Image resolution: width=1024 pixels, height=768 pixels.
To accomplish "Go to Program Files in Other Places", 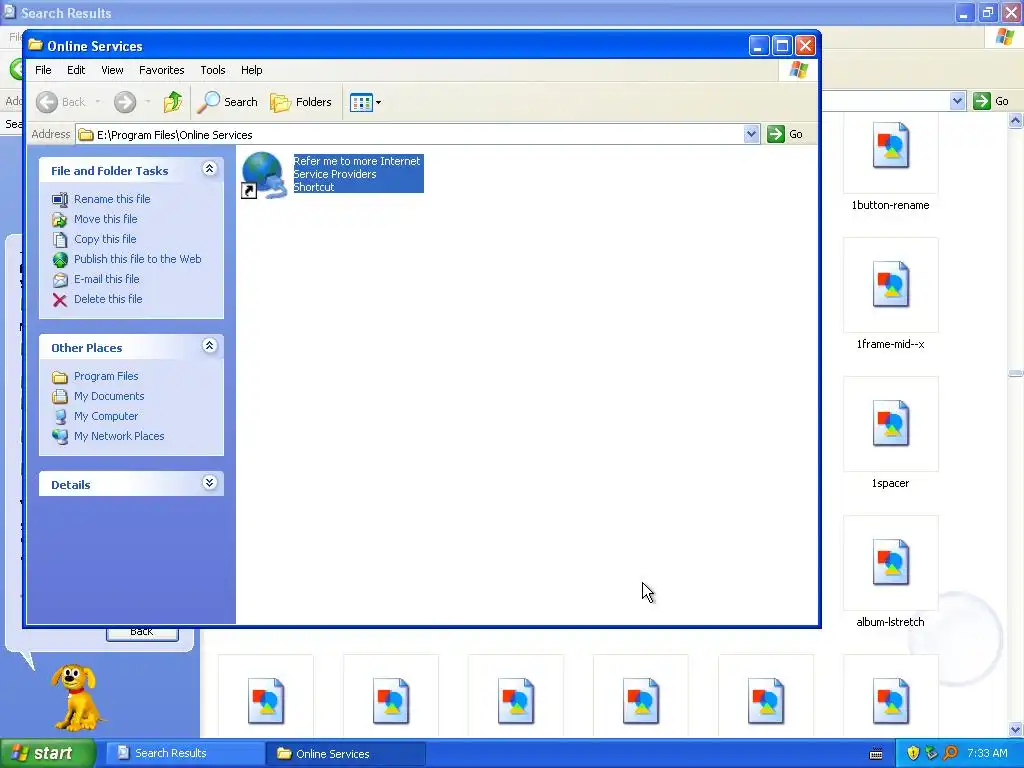I will [x=106, y=376].
